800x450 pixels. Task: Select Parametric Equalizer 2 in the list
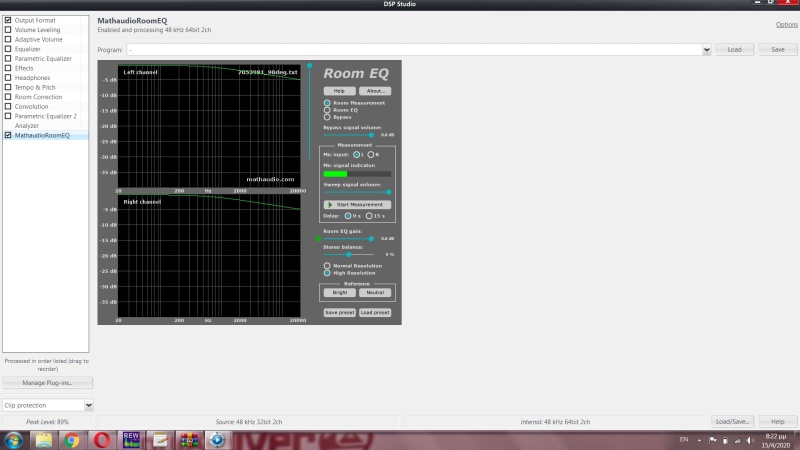45,116
